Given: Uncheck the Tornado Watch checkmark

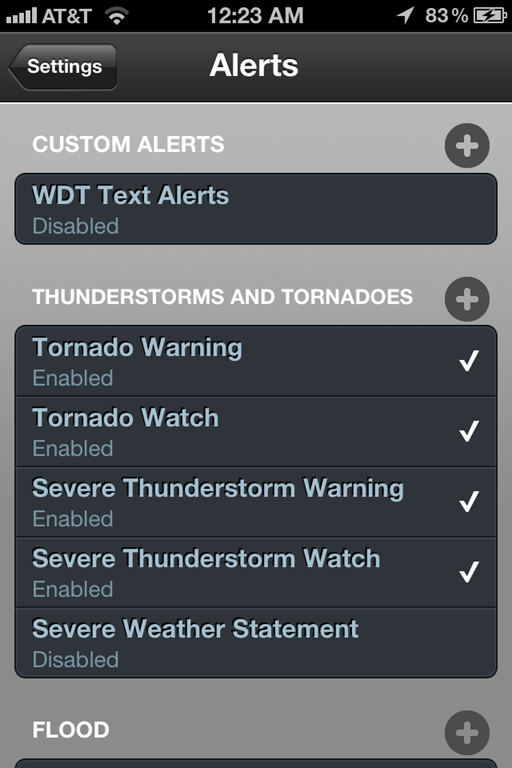Looking at the screenshot, I should (x=469, y=432).
